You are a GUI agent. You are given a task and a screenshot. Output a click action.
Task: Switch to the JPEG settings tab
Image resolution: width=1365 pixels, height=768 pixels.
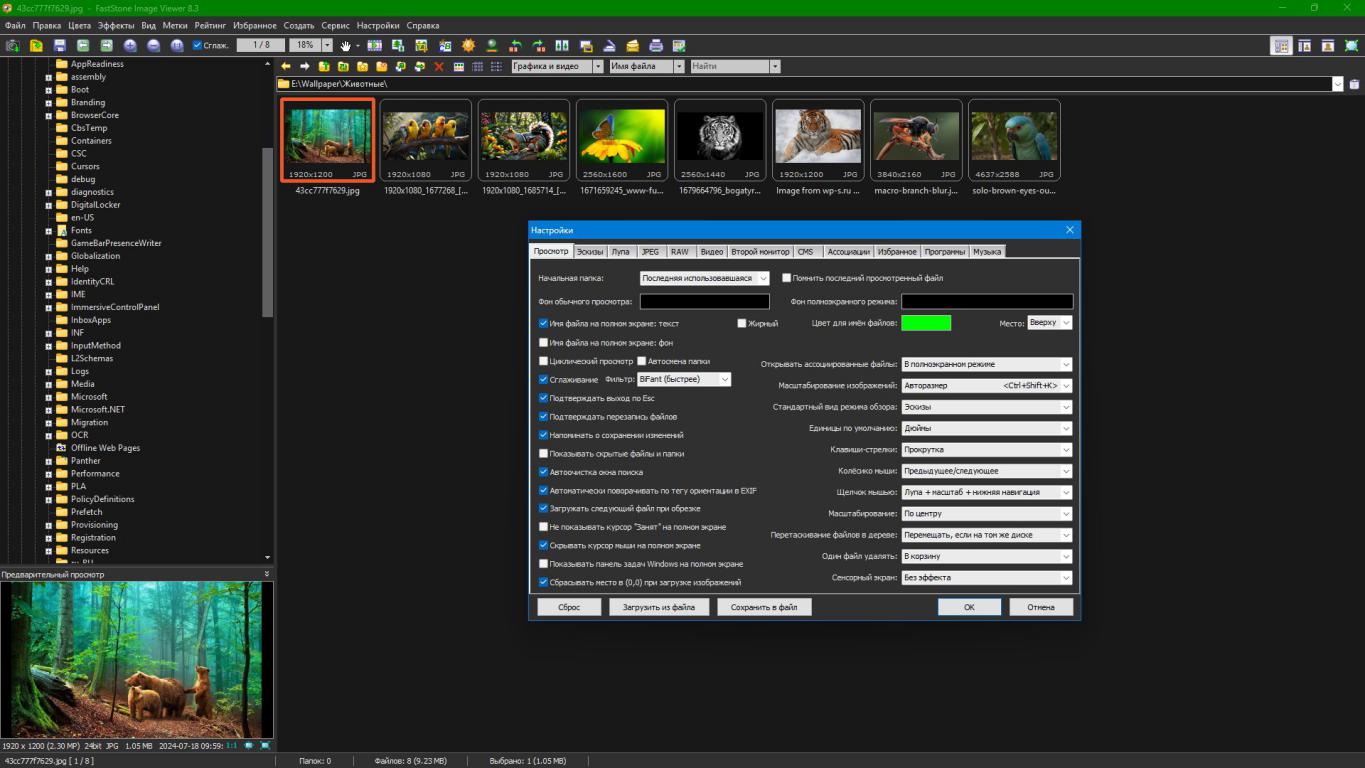tap(650, 252)
